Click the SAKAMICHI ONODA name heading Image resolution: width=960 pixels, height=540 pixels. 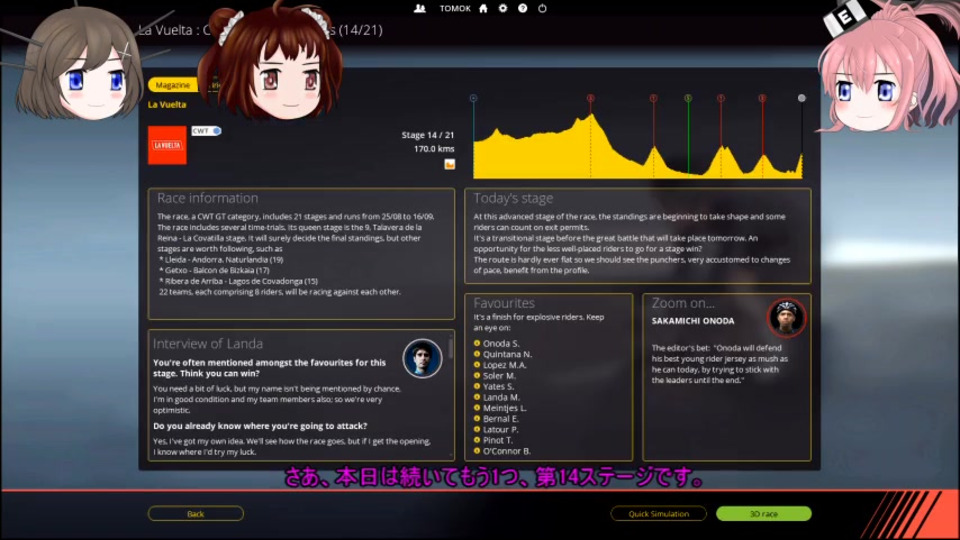click(x=692, y=321)
